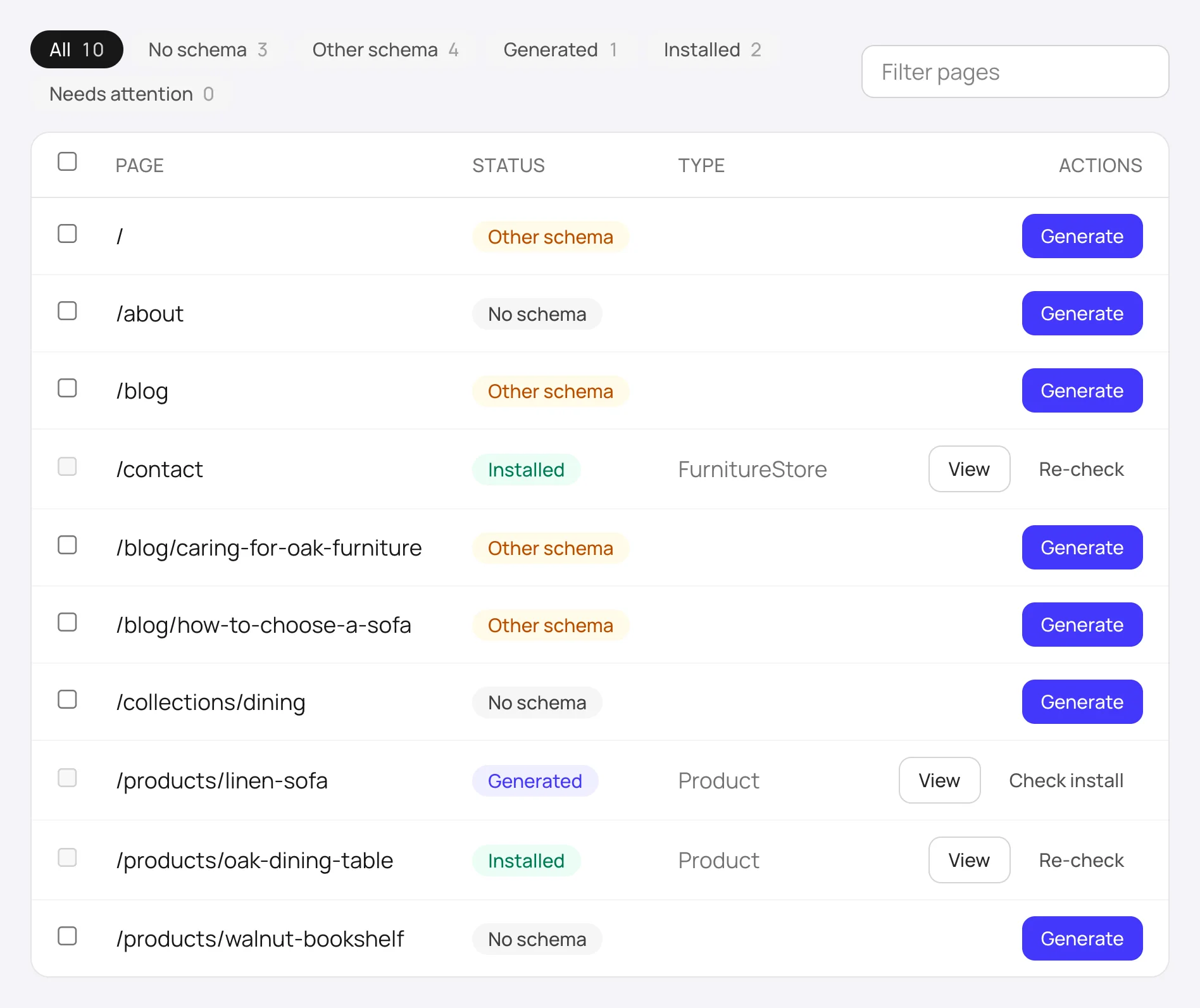
Task: Generate schema for the /blog page
Action: 1082,390
